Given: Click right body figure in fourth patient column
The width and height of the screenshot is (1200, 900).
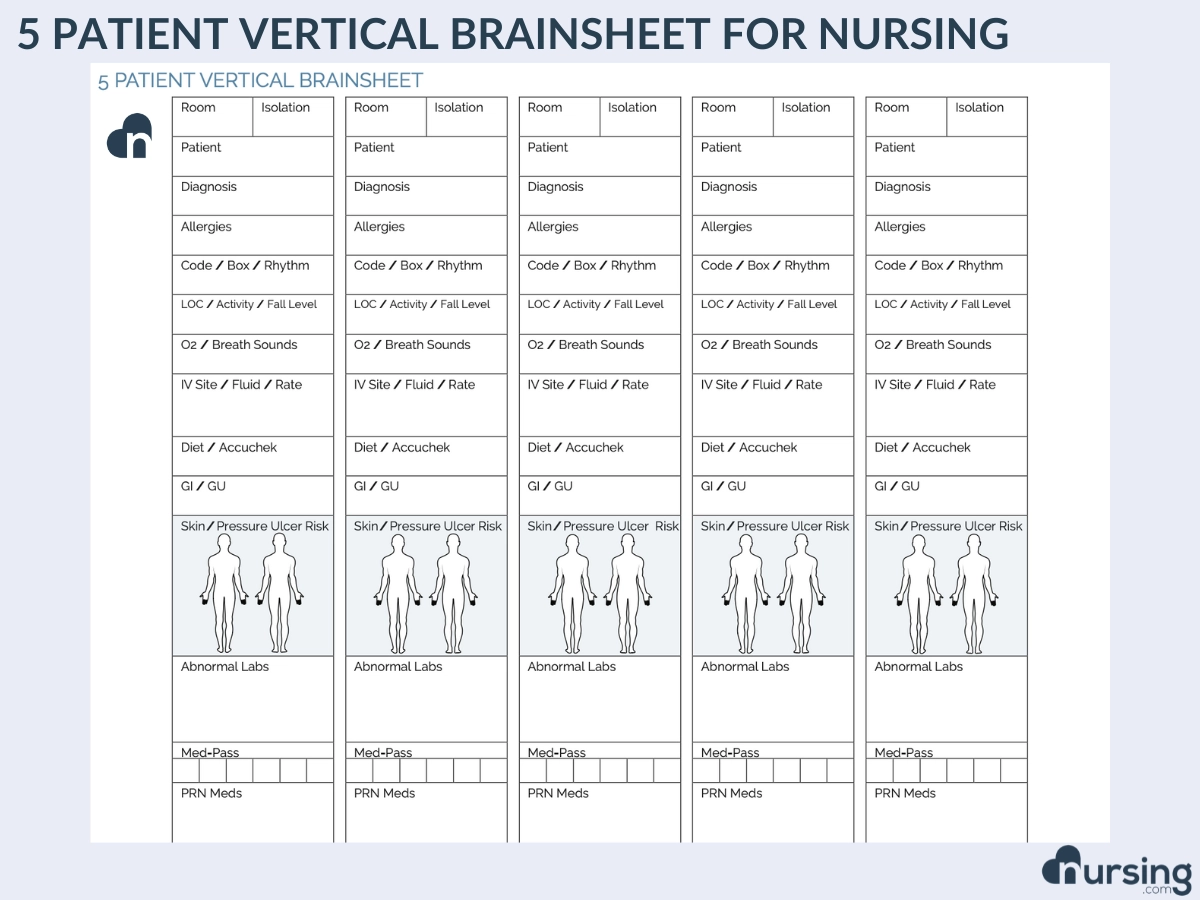Looking at the screenshot, I should 800,592.
